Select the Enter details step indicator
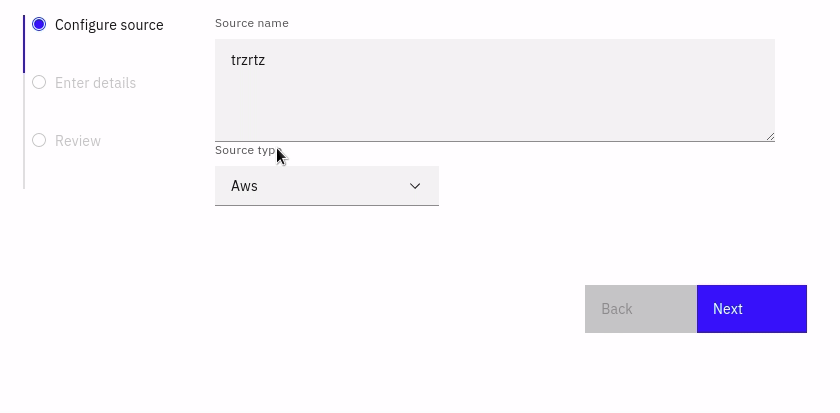Image resolution: width=840 pixels, height=413 pixels. click(x=39, y=82)
